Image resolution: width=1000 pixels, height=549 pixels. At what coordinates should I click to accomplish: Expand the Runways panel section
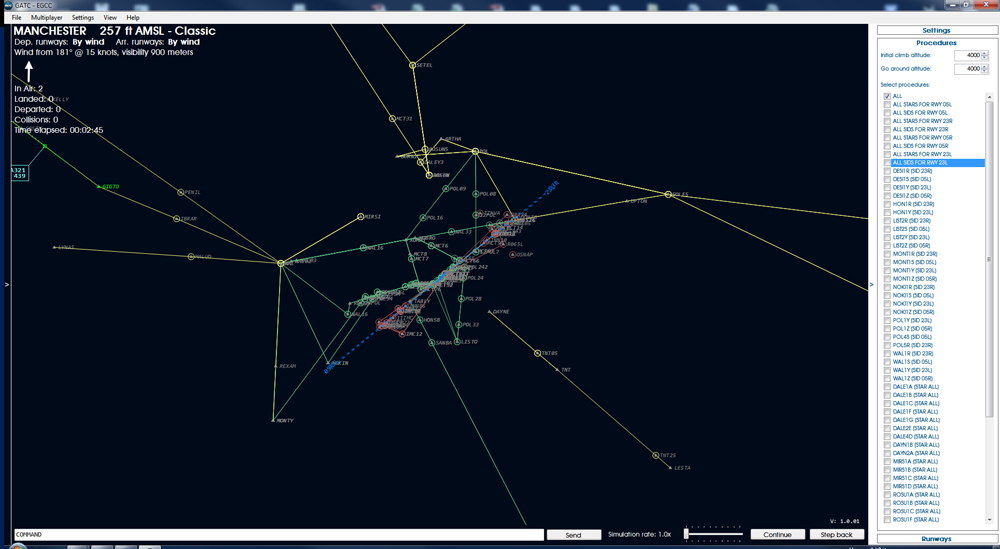[936, 539]
